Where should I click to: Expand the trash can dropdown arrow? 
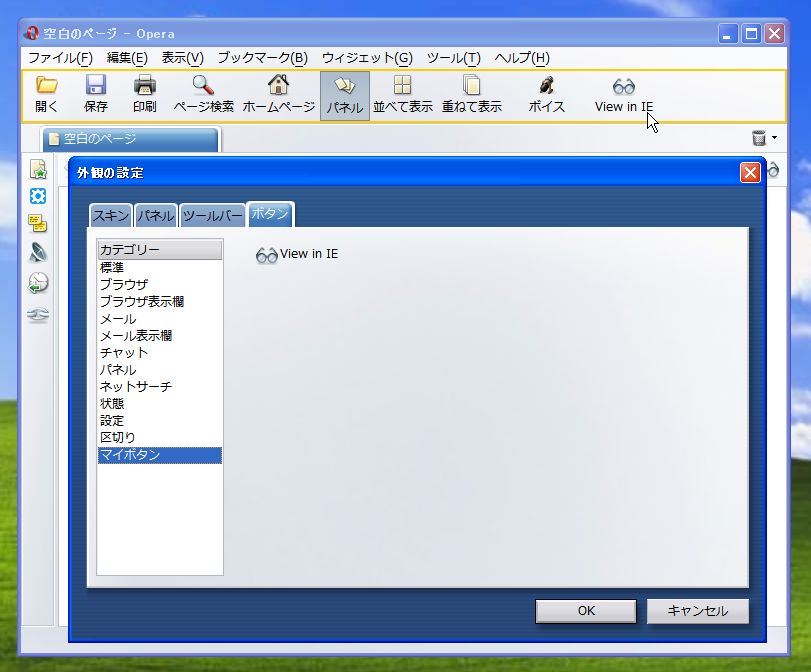point(774,138)
